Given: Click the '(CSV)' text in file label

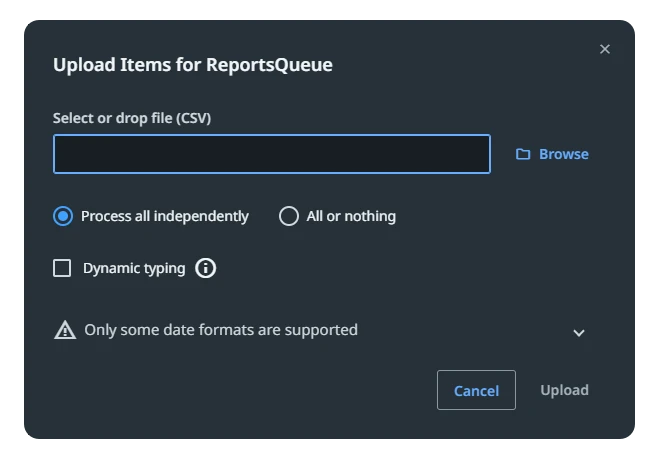Looking at the screenshot, I should (193, 118).
